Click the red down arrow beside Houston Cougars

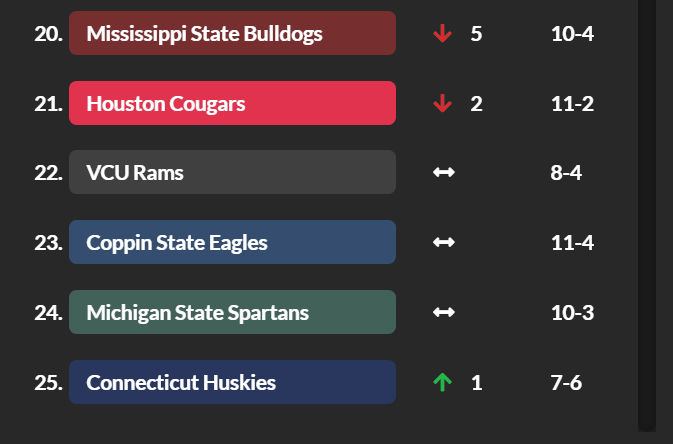[x=443, y=104]
